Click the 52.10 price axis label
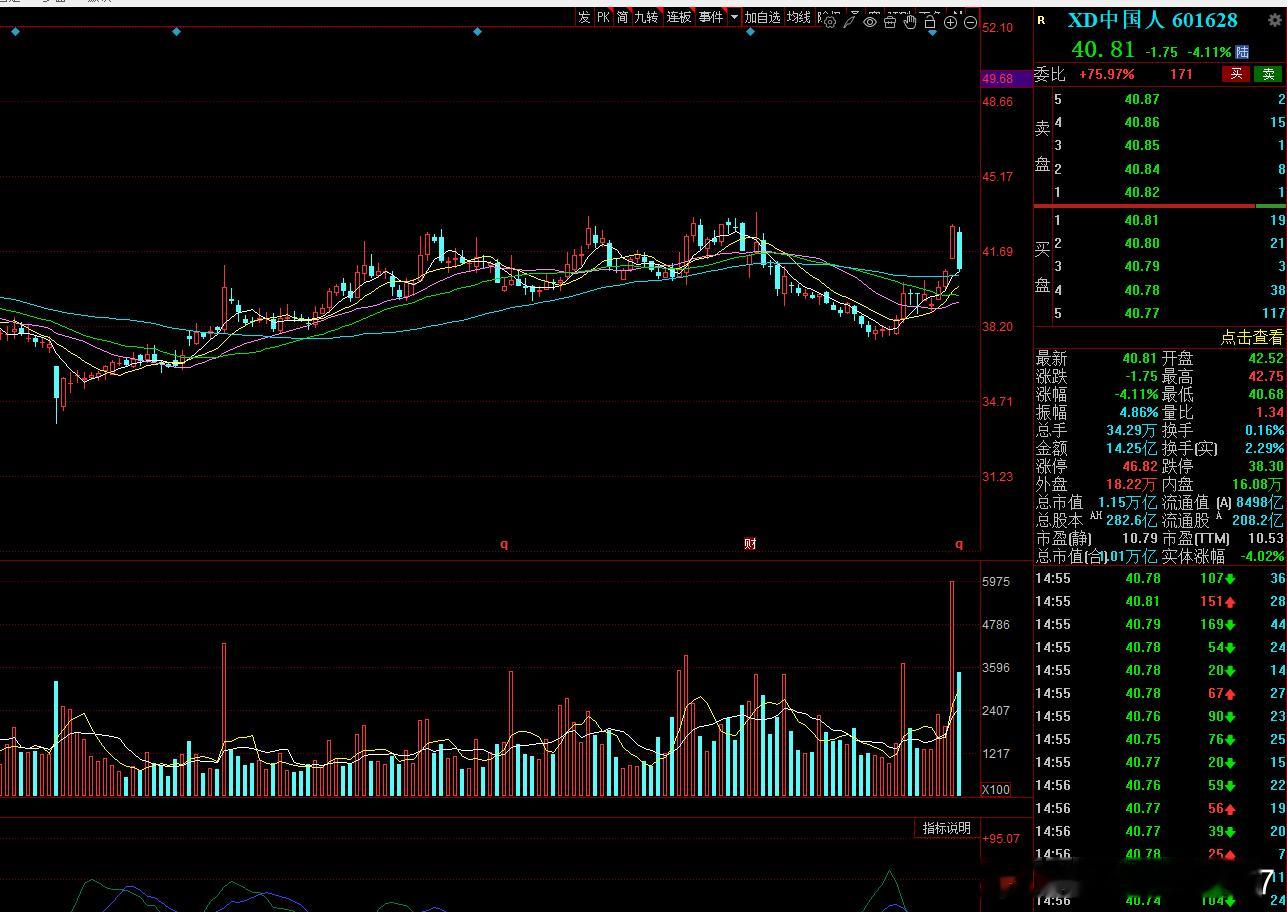The image size is (1287, 912). point(998,28)
